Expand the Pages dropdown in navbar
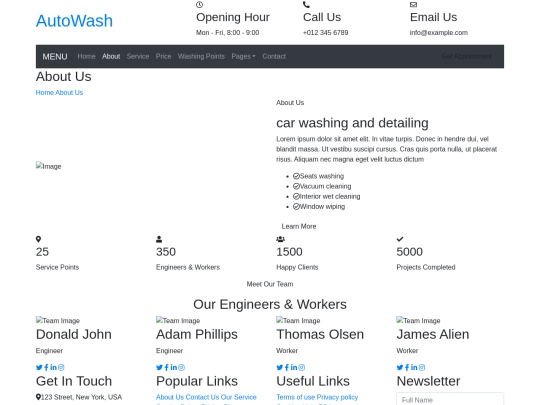Image resolution: width=540 pixels, height=405 pixels. (x=243, y=56)
